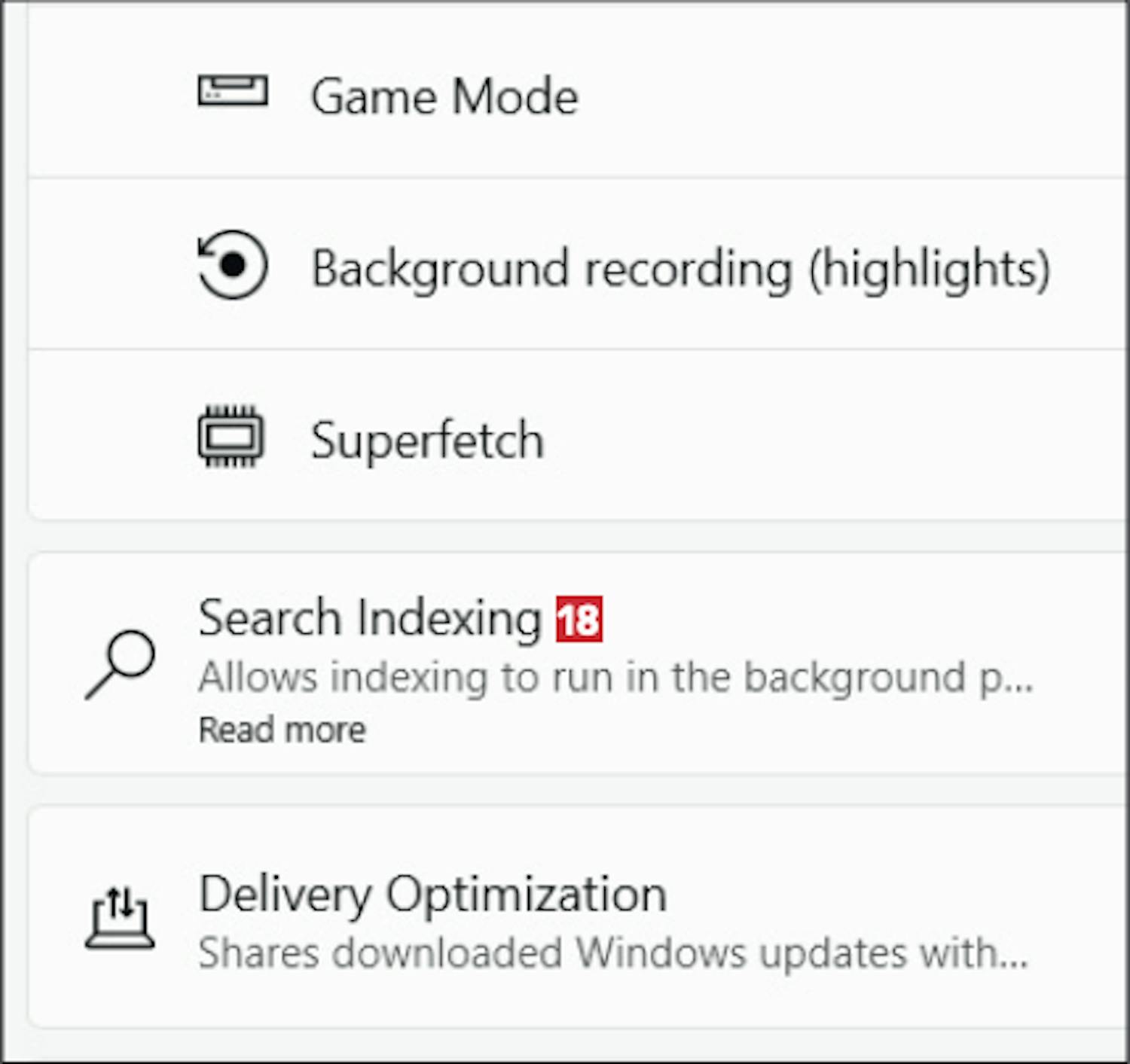Click the word "Mode" in Game Mode
The image size is (1130, 1064).
tap(515, 96)
